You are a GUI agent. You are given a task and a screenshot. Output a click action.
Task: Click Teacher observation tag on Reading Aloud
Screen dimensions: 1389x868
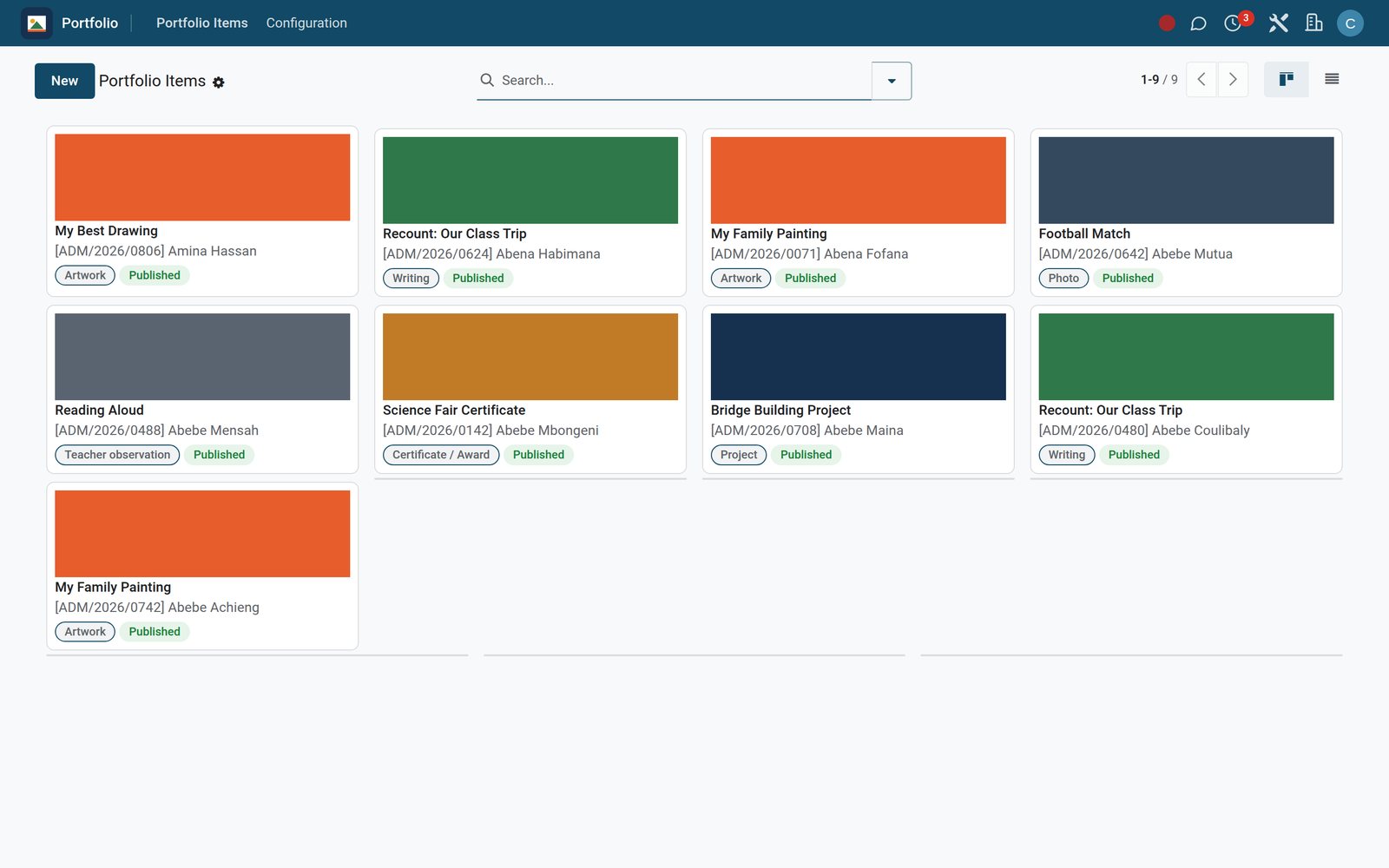click(x=117, y=455)
